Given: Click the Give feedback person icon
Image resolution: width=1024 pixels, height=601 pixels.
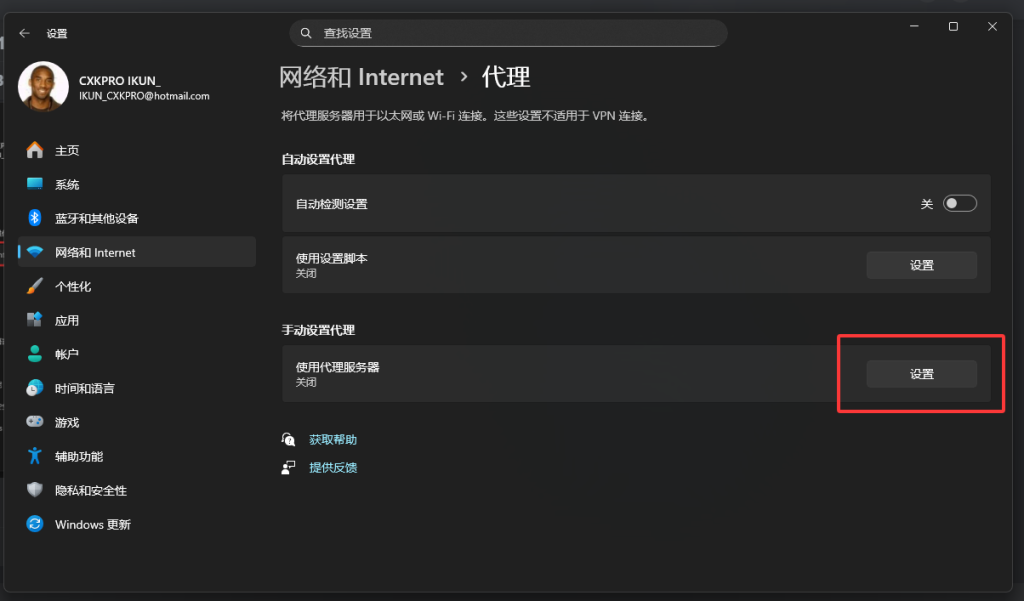Looking at the screenshot, I should click(x=288, y=467).
